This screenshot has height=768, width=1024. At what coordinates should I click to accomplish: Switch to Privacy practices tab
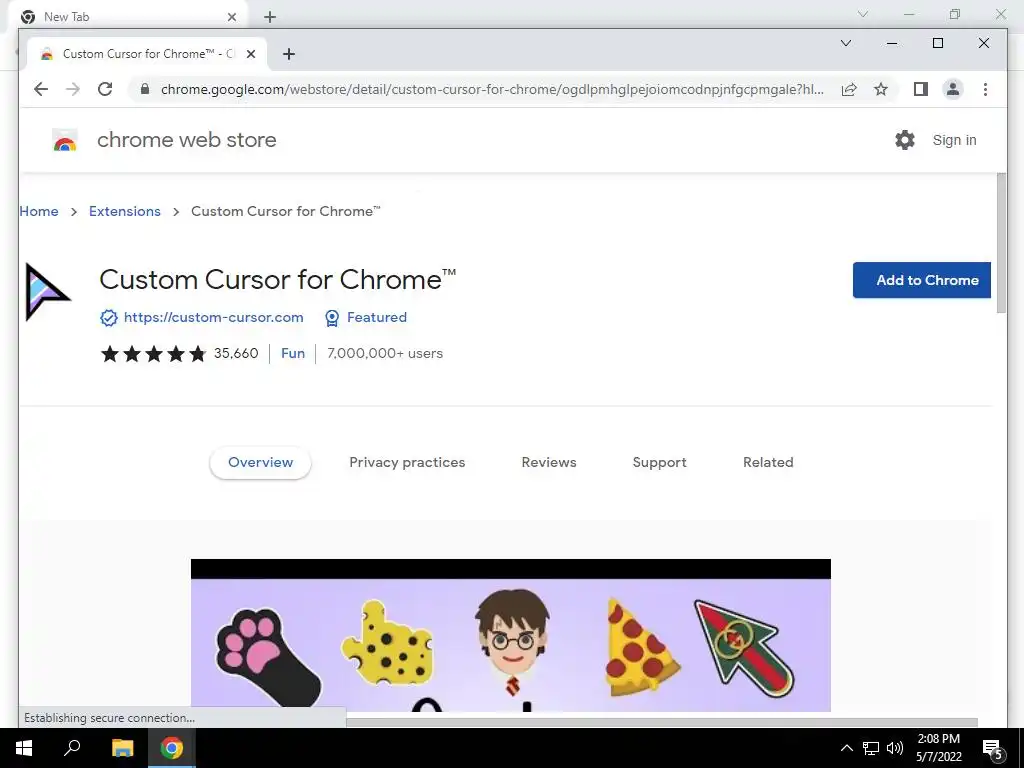point(407,462)
